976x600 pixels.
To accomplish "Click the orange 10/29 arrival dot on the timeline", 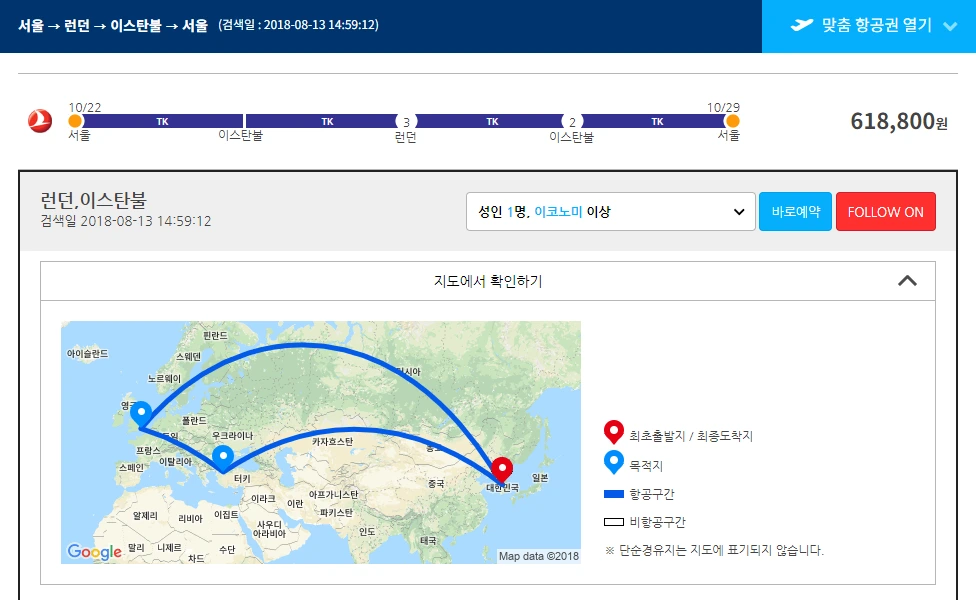I will [x=733, y=120].
